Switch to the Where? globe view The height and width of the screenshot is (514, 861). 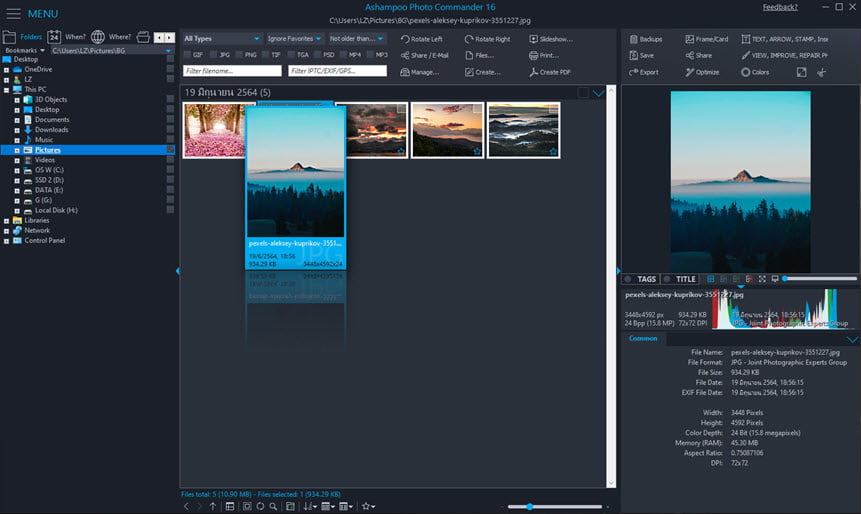(111, 37)
